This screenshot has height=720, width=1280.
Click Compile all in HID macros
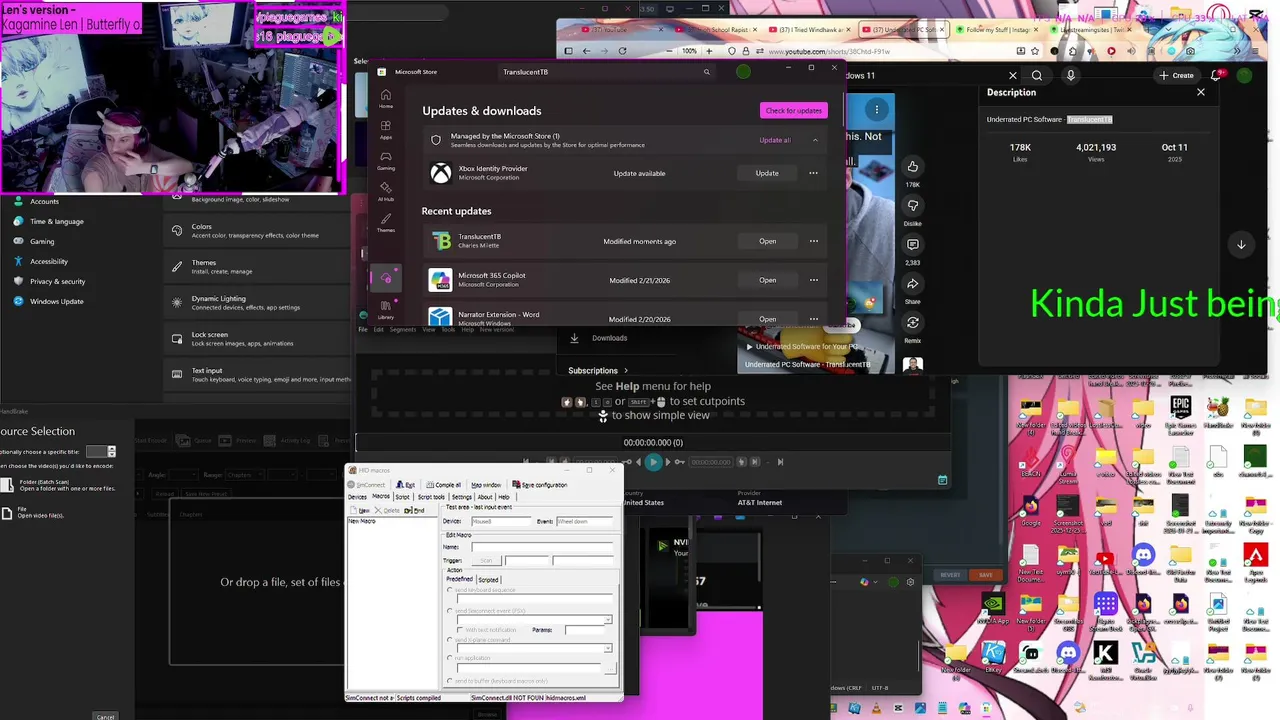446,485
